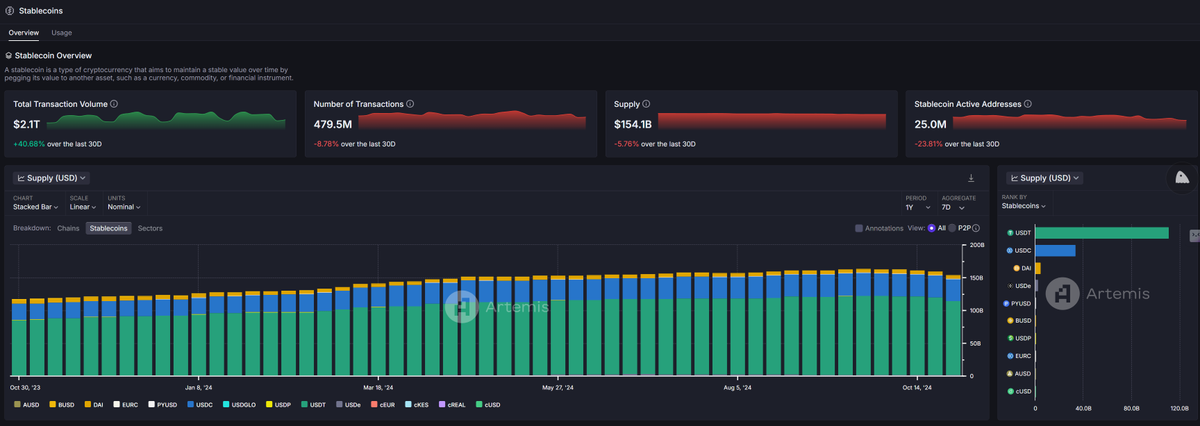Open the Rank By Stablecoins dropdown
This screenshot has width=1200, height=426.
tap(1025, 206)
